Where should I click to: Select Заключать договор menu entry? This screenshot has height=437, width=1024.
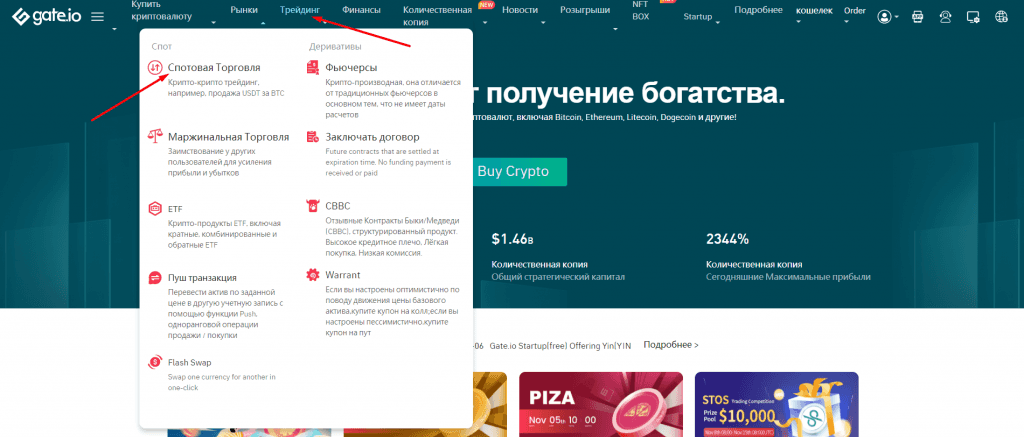click(x=372, y=137)
